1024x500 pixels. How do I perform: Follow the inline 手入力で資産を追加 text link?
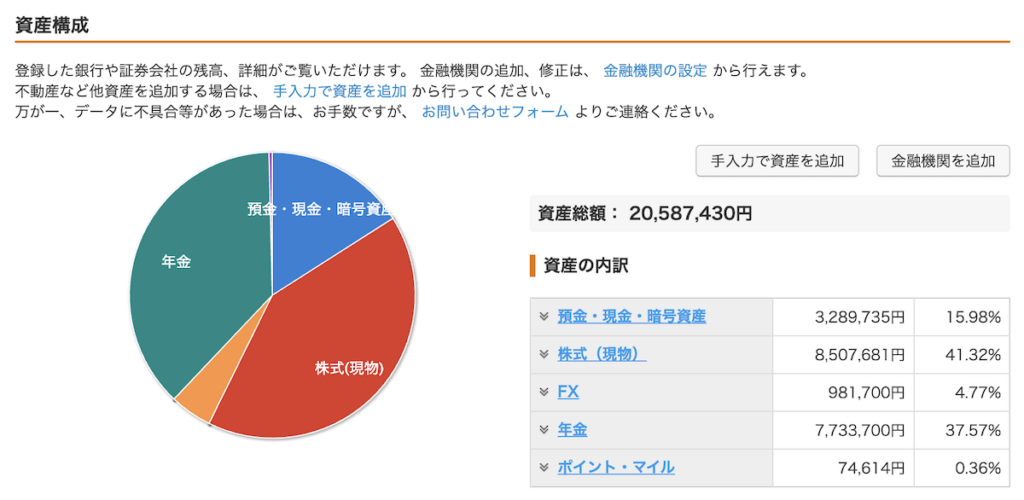339,91
